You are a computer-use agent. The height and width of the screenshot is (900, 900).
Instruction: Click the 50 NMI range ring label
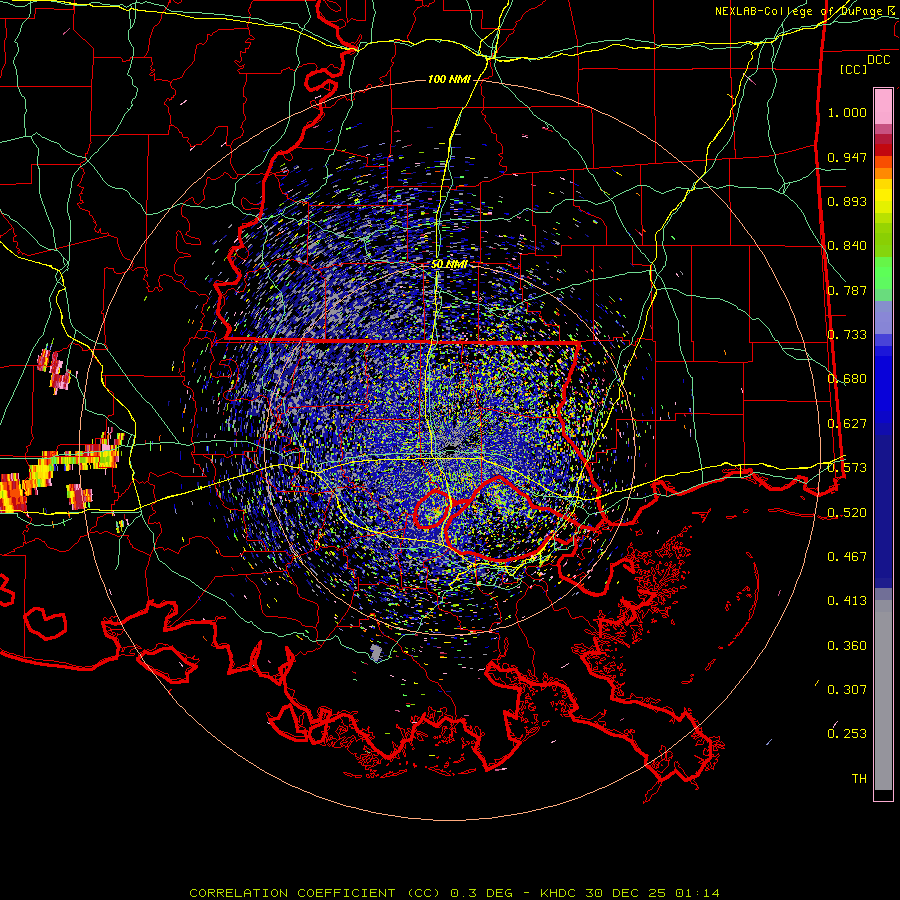[449, 264]
